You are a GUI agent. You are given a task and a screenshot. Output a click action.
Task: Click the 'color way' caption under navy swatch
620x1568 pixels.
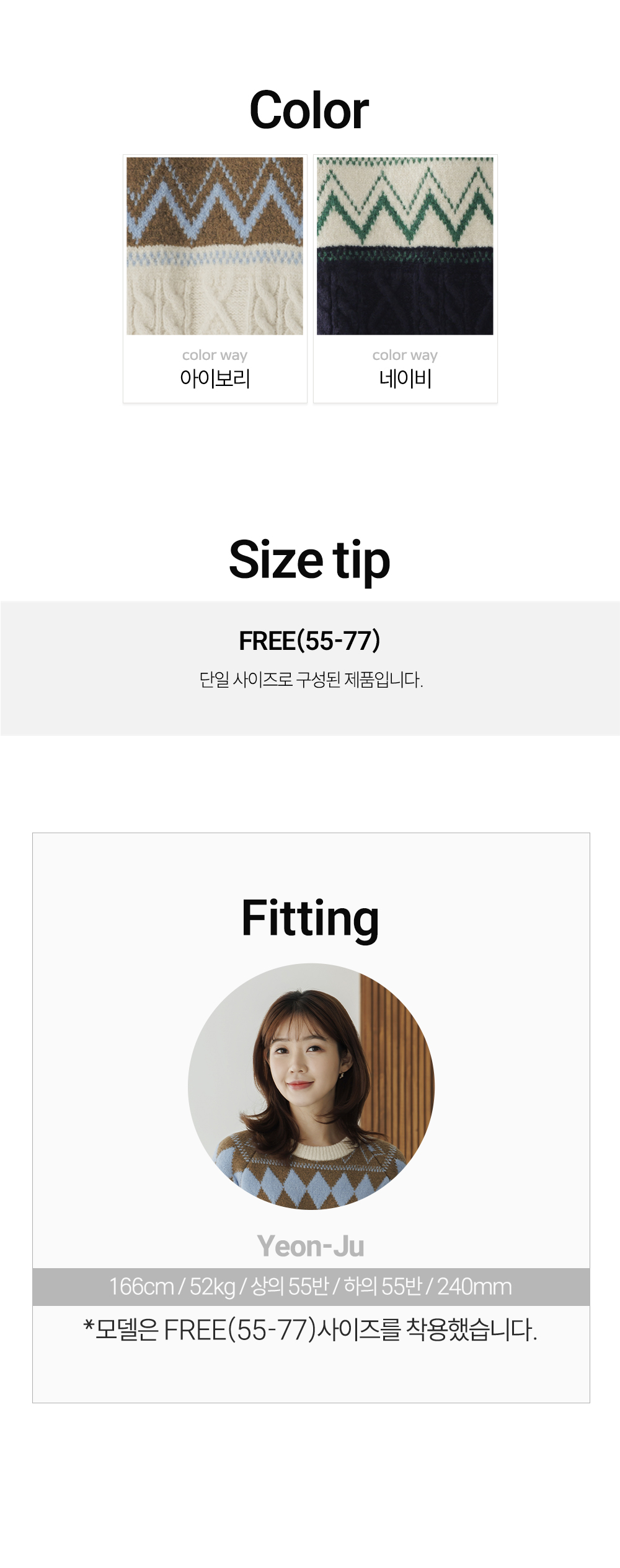point(405,356)
